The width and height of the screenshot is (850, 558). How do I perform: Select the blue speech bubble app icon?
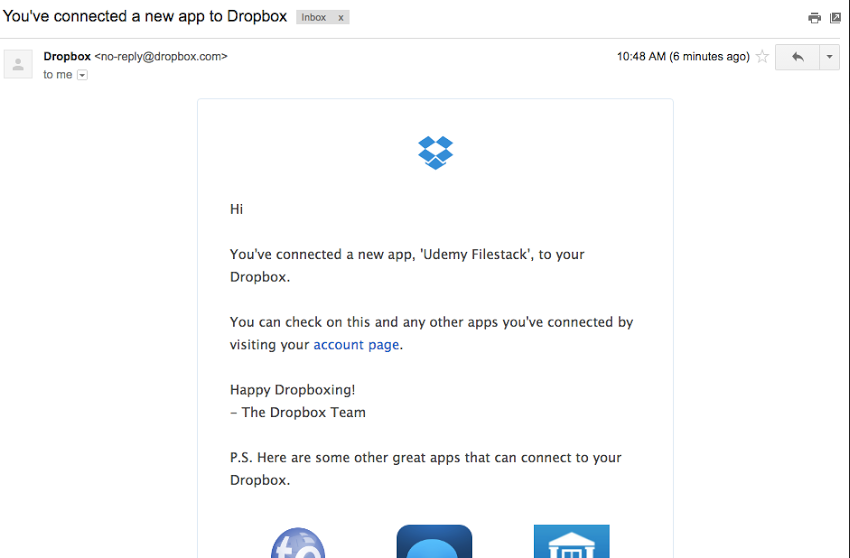[x=434, y=541]
